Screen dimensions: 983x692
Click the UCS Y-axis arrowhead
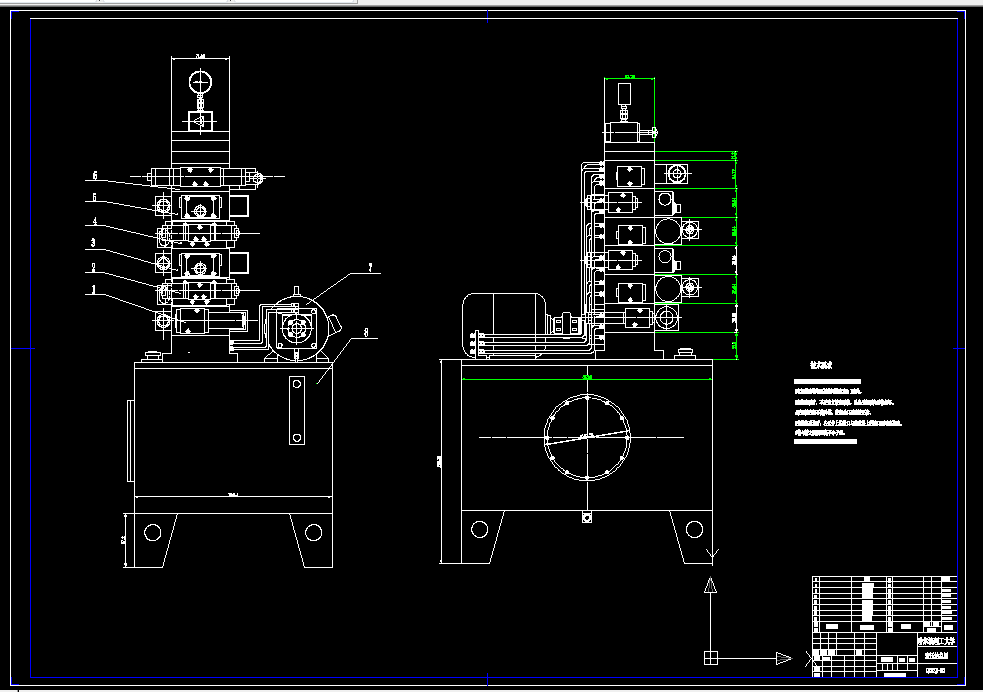point(710,585)
